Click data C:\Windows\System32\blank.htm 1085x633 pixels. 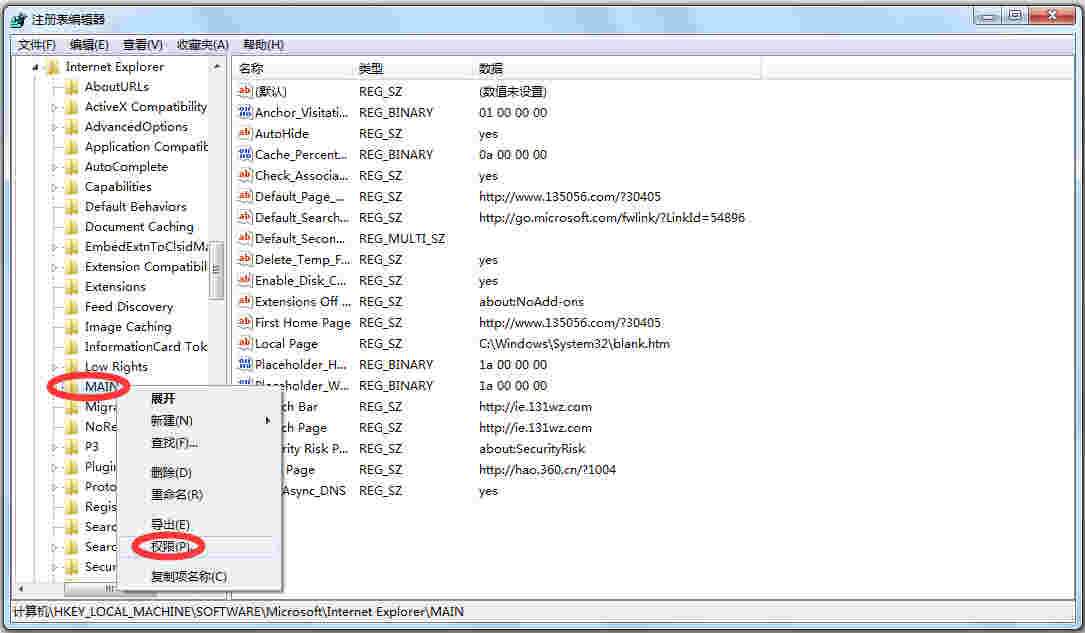click(574, 344)
